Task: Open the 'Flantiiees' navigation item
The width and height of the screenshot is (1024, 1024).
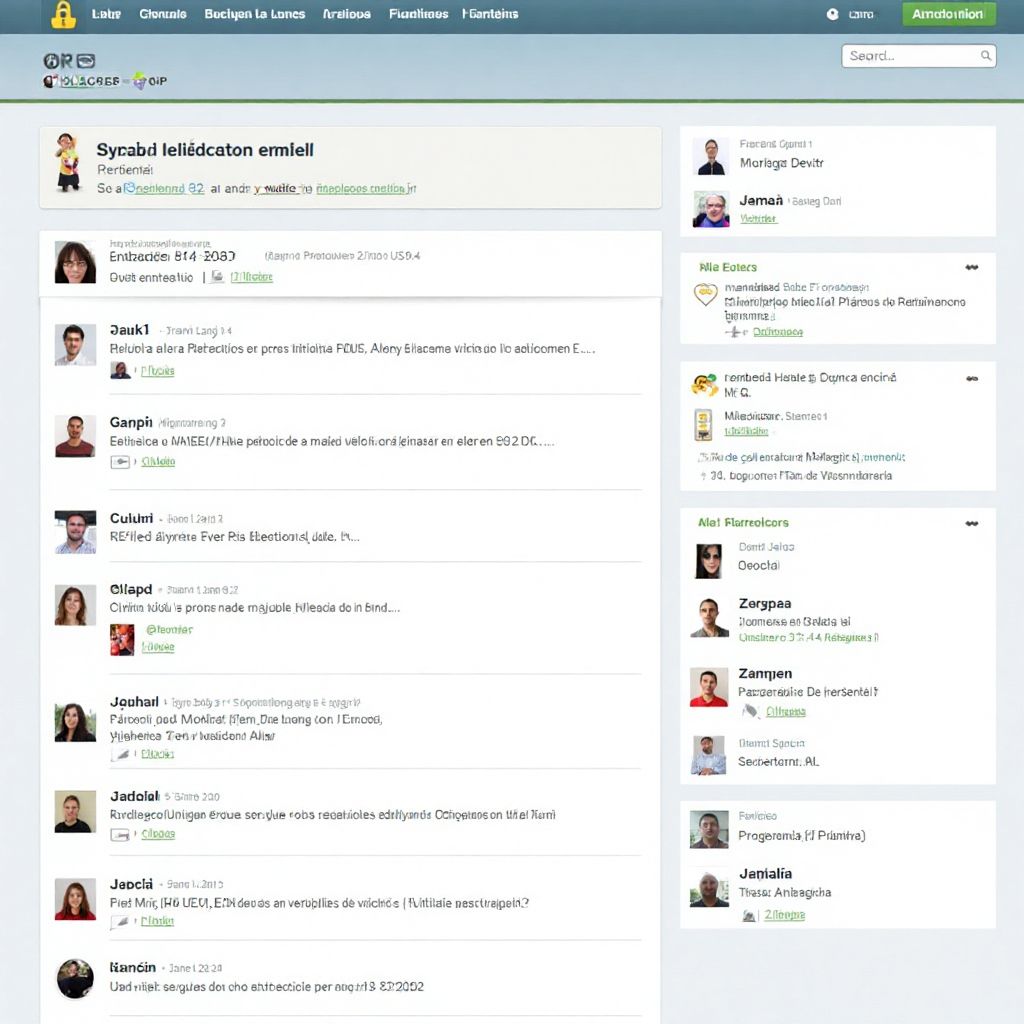Action: pyautogui.click(x=418, y=14)
